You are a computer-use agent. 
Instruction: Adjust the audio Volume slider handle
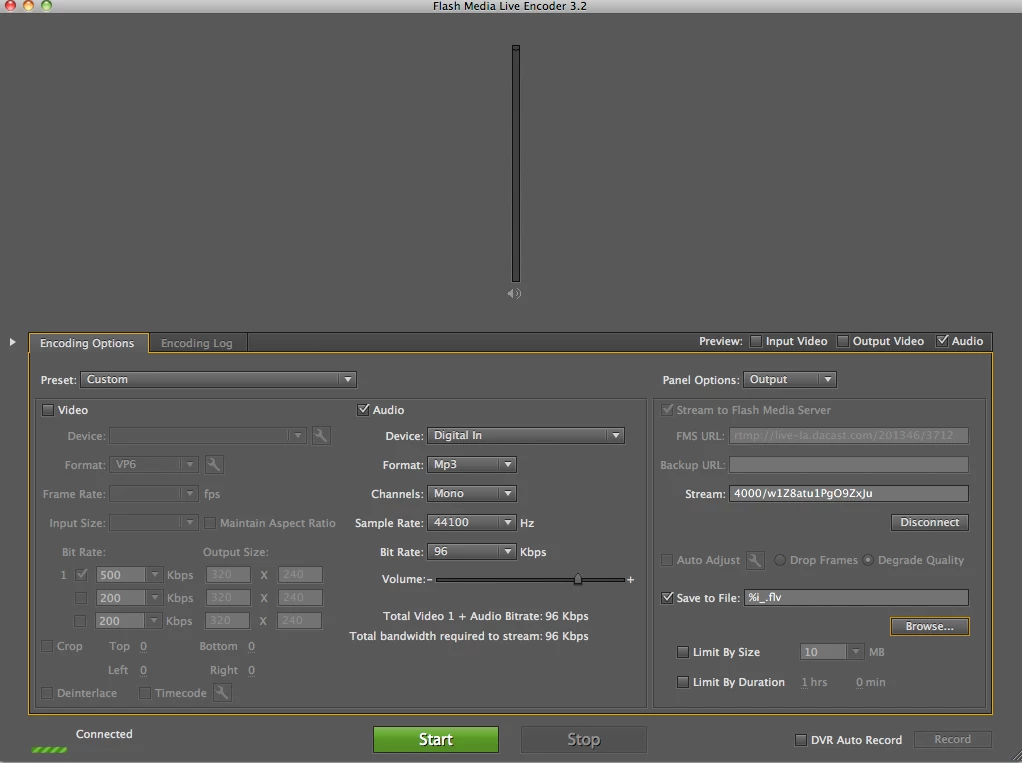tap(577, 579)
